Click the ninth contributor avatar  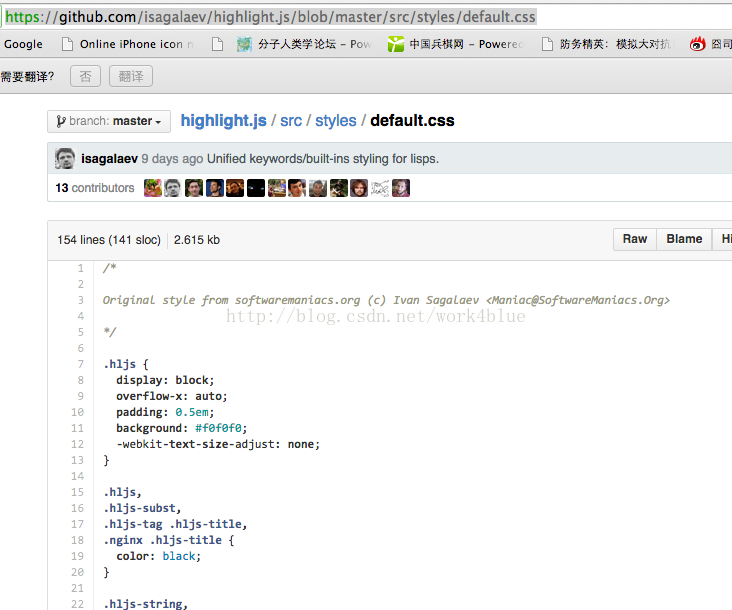coord(318,188)
